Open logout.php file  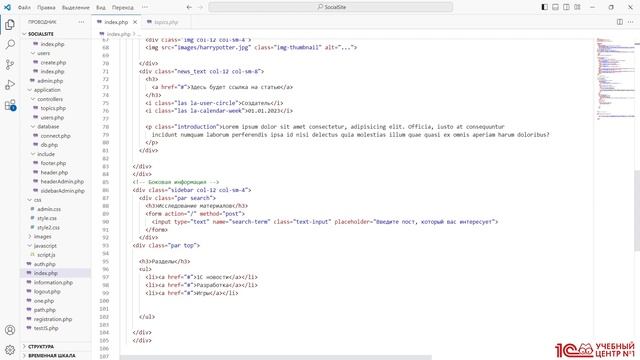[47, 291]
